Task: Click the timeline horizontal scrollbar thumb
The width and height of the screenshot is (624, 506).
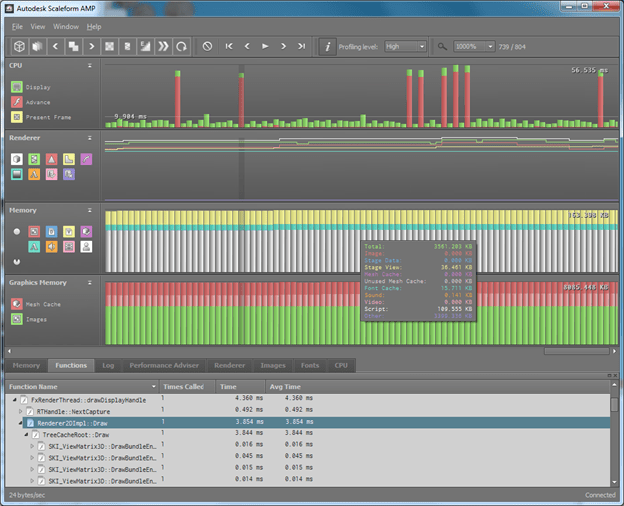Action: [577, 351]
